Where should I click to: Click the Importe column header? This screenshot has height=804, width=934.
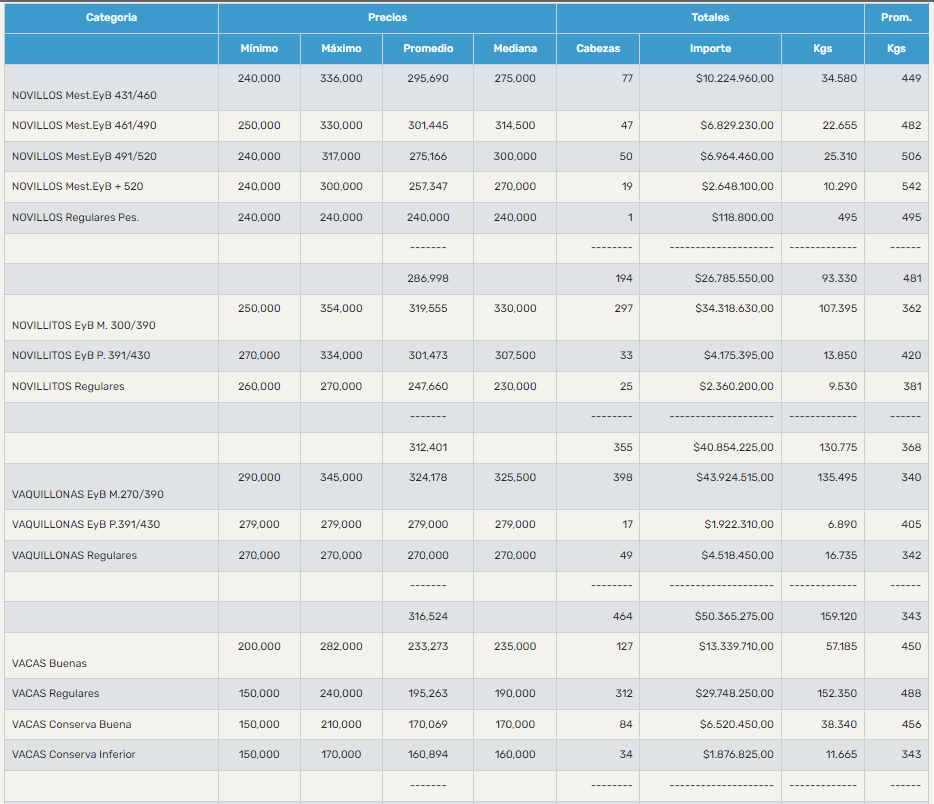(710, 49)
